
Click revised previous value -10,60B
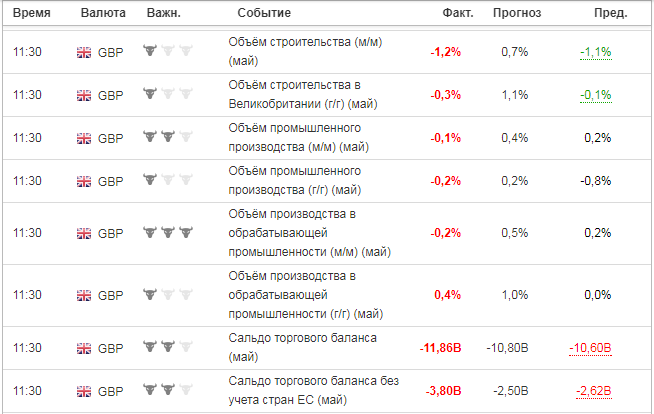590,348
